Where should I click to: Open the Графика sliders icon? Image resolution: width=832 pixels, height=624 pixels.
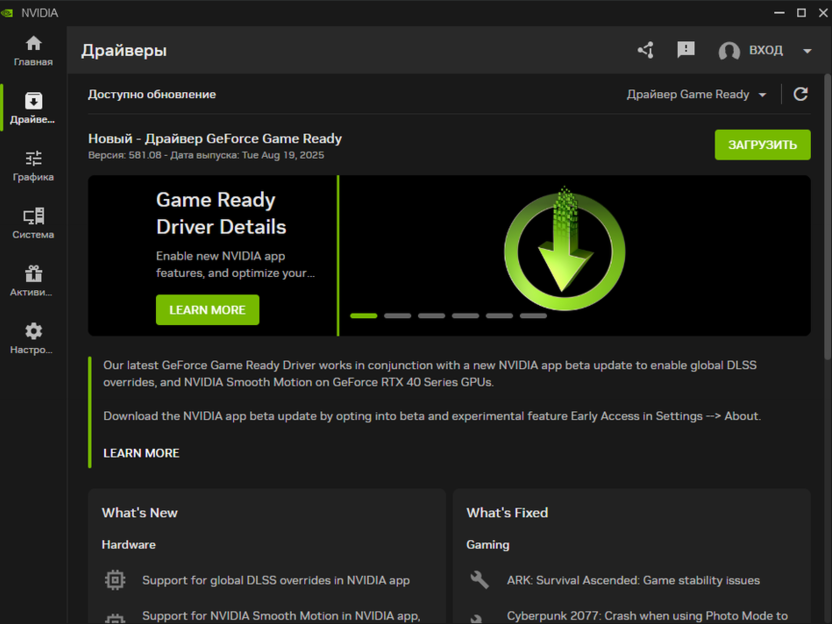coord(33,159)
